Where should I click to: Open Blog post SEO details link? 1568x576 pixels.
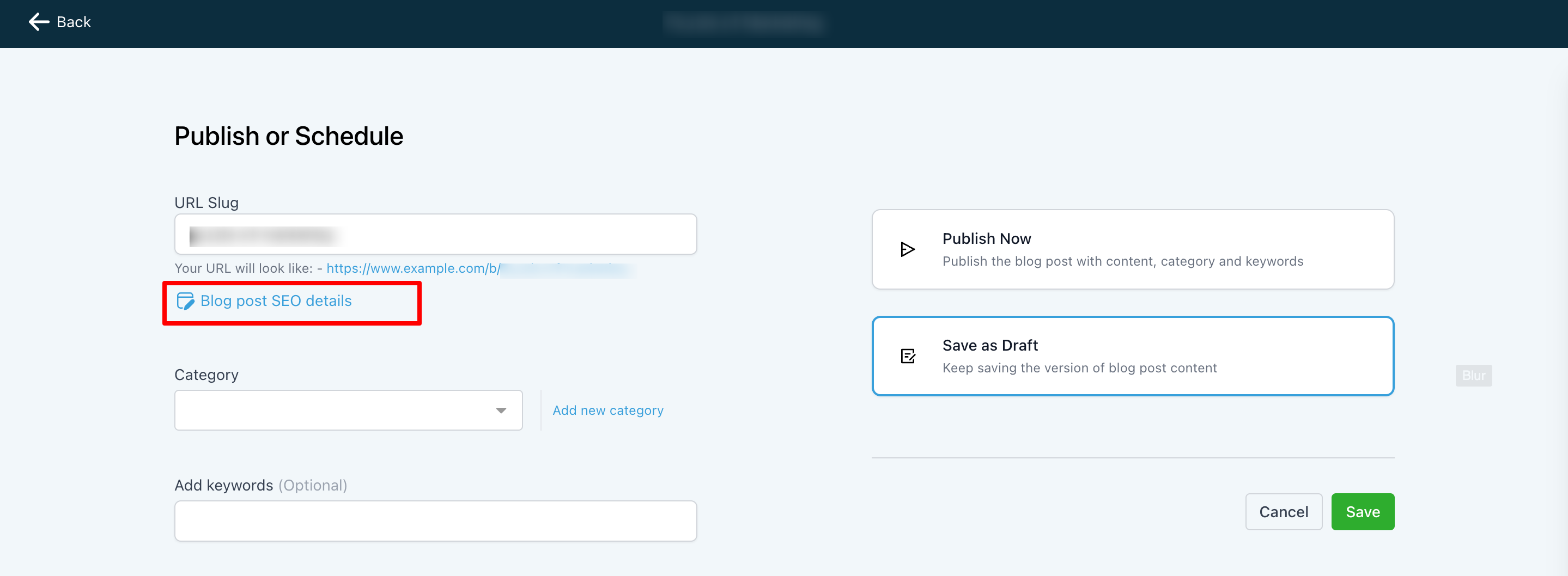tap(276, 301)
